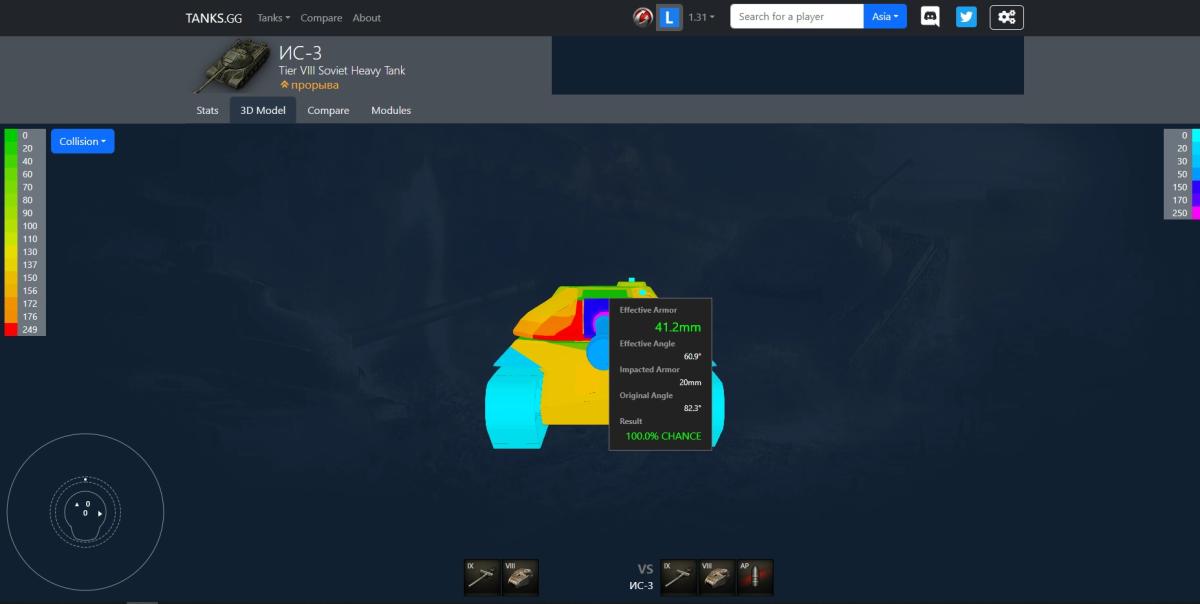
Task: Click the blue L launcher icon
Action: pyautogui.click(x=668, y=17)
